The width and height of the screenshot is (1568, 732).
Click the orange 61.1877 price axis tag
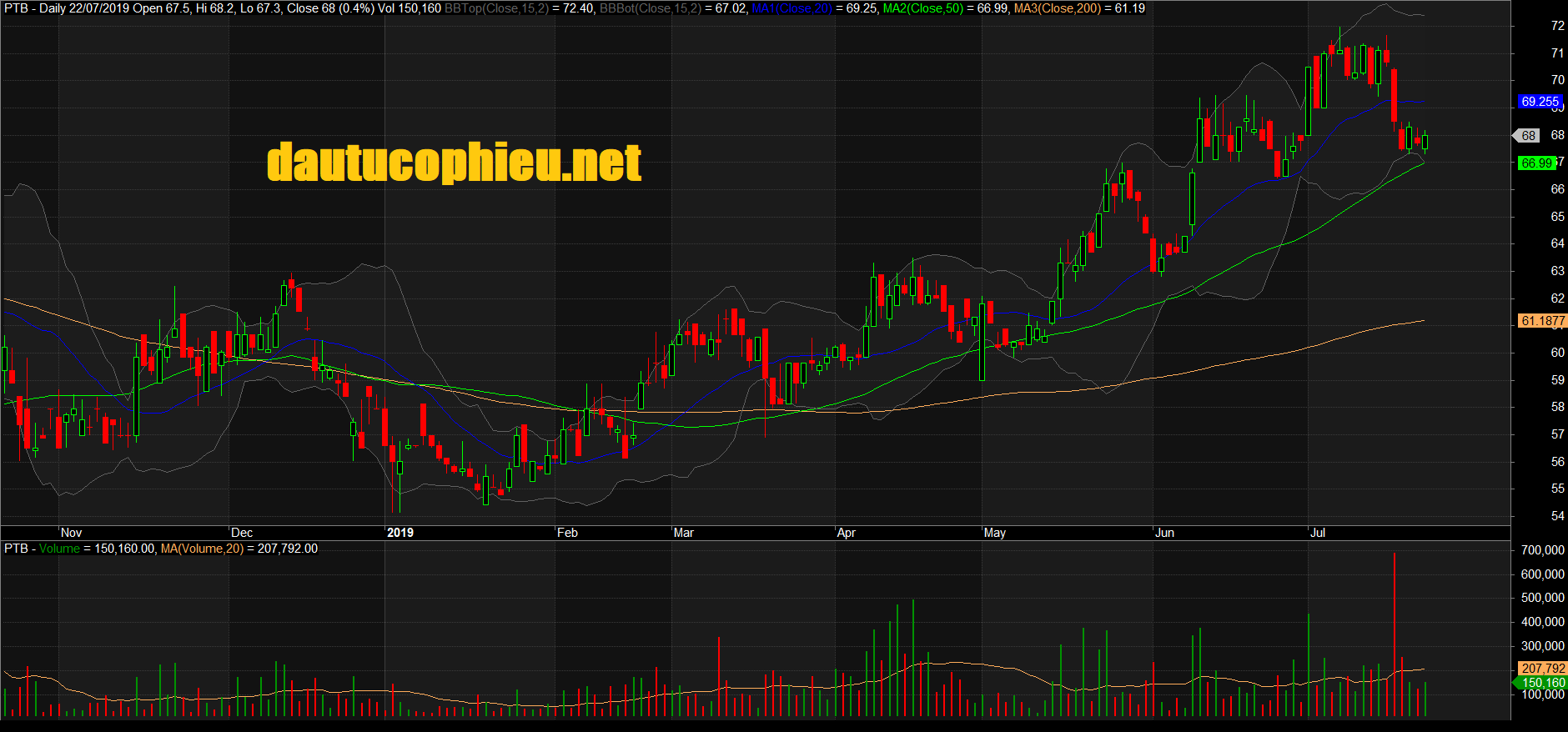pos(1542,321)
